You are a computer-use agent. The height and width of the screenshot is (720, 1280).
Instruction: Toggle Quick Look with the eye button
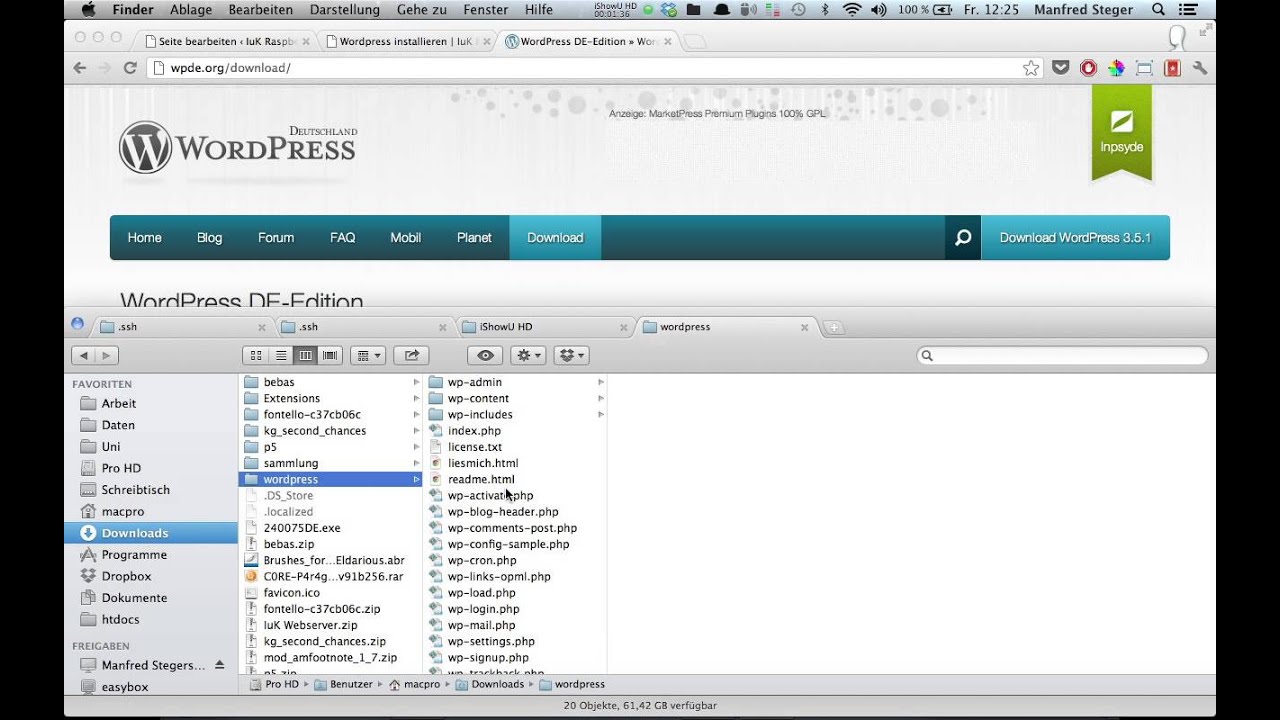tap(485, 355)
